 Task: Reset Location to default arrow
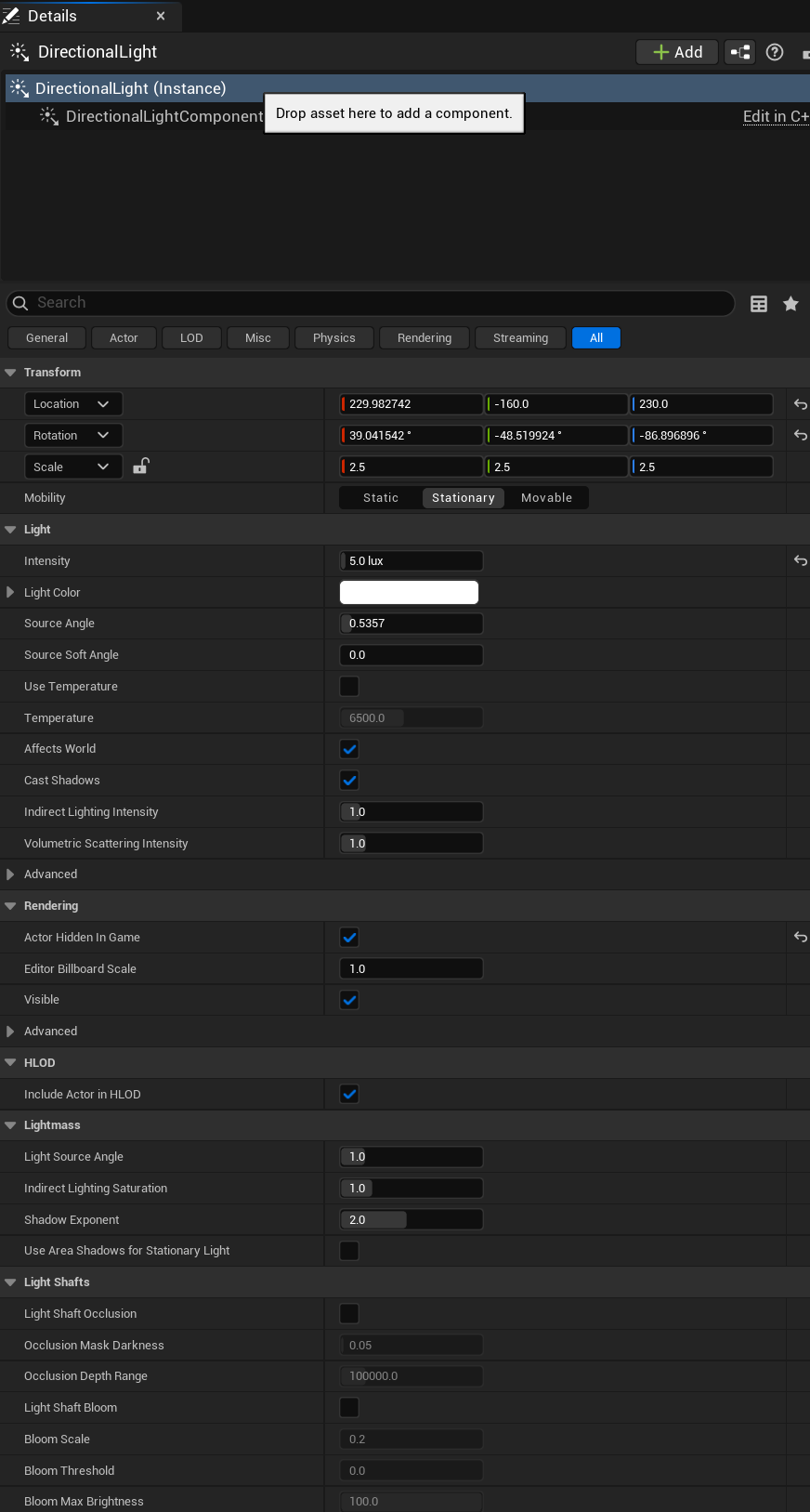800,404
